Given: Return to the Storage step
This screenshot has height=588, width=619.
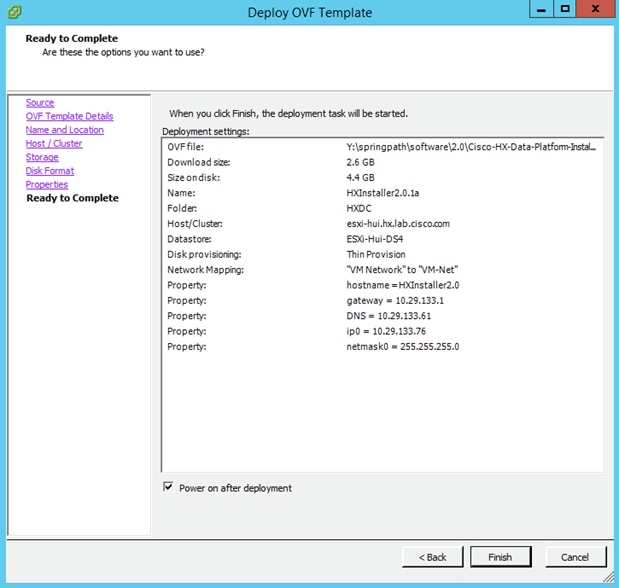Looking at the screenshot, I should (42, 157).
